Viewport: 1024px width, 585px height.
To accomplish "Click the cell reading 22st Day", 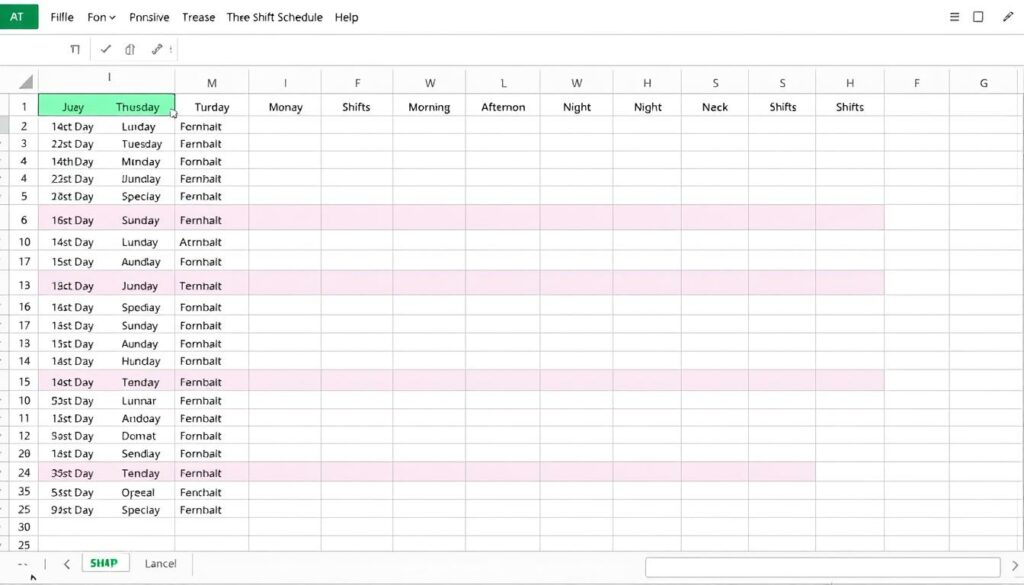I will 72,144.
